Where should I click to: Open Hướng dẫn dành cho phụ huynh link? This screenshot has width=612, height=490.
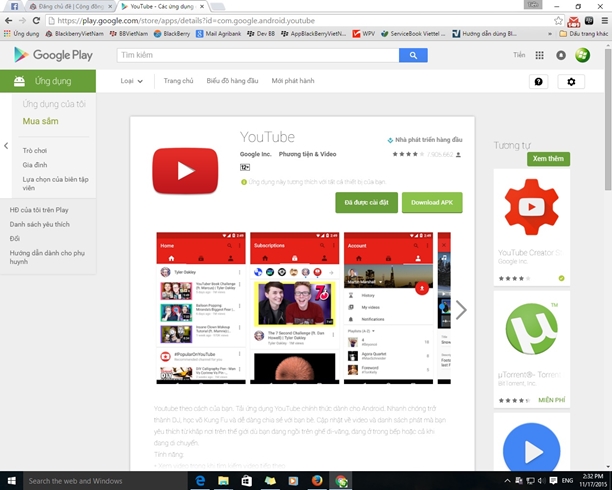[47, 257]
